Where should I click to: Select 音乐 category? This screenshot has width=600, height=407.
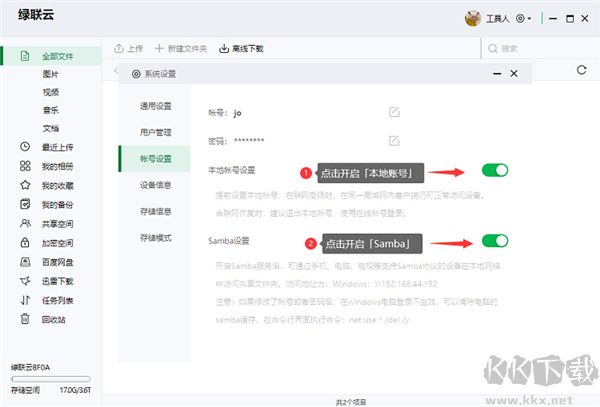tap(51, 110)
